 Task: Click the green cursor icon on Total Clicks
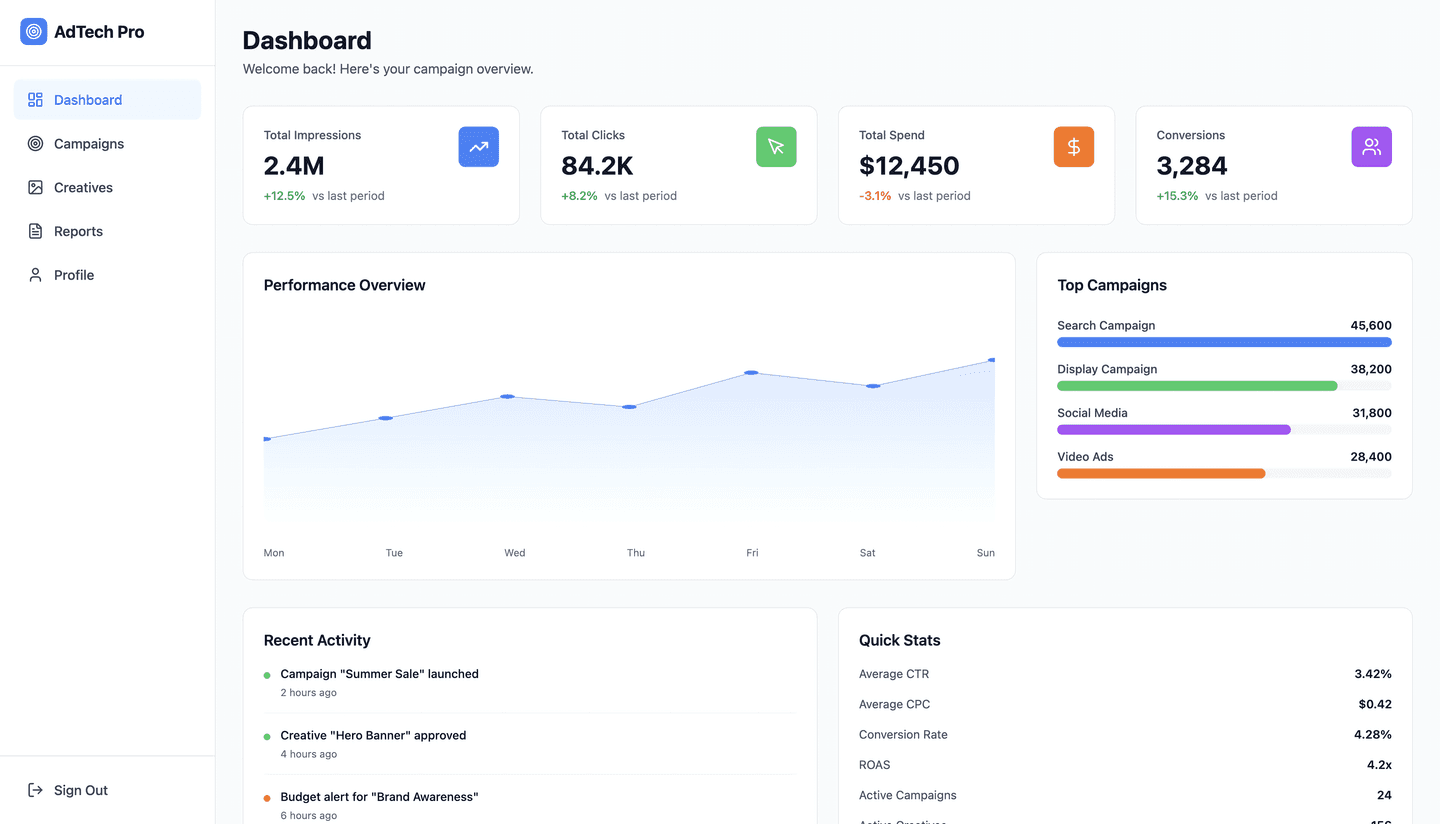pos(776,146)
